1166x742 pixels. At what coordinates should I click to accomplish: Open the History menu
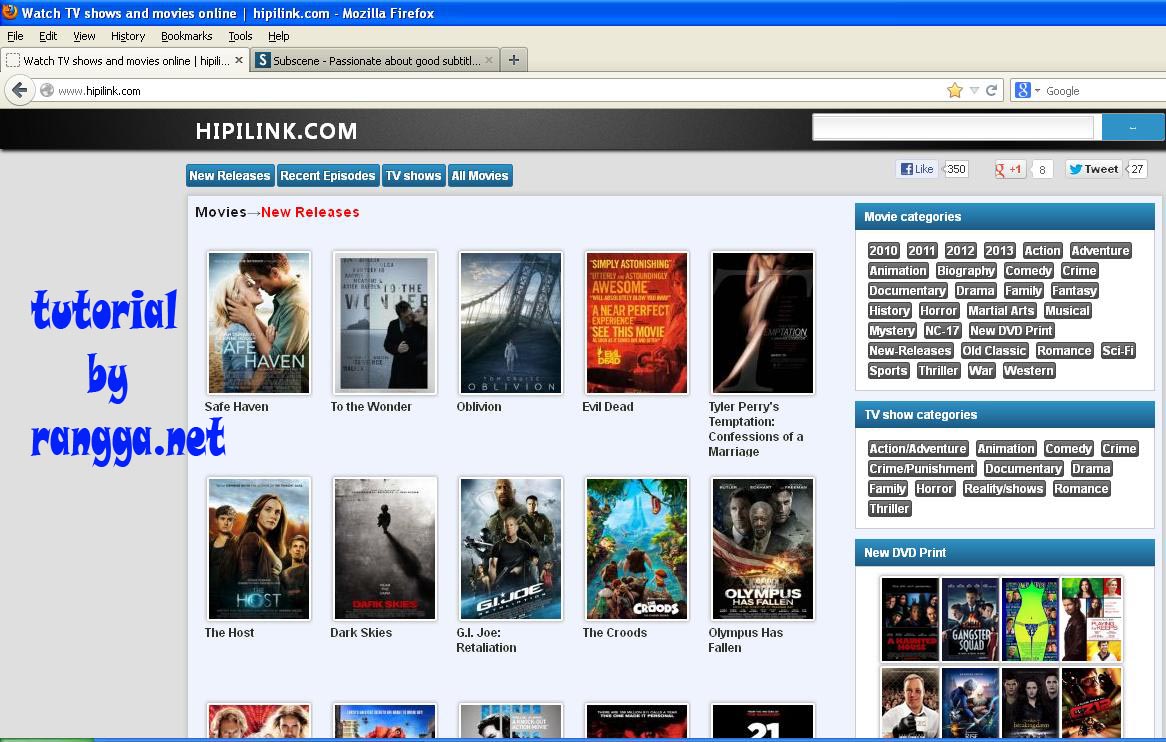pyautogui.click(x=128, y=36)
